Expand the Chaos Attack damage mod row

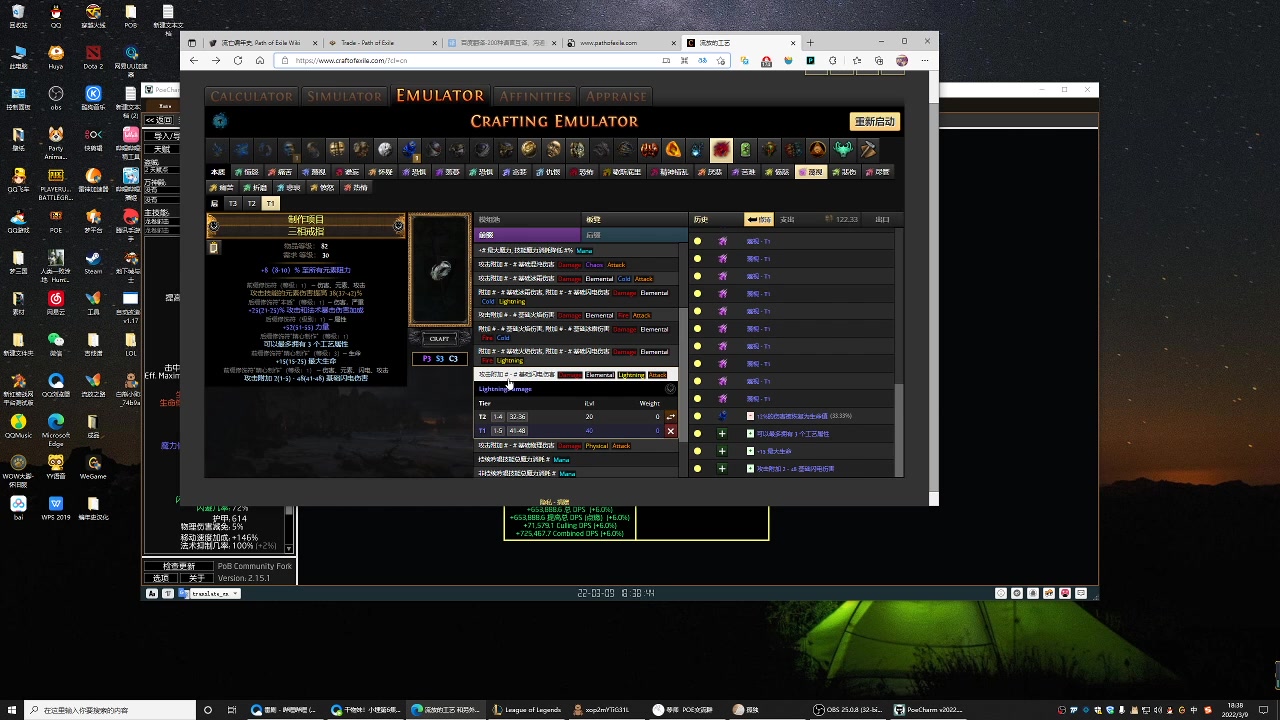(x=576, y=265)
